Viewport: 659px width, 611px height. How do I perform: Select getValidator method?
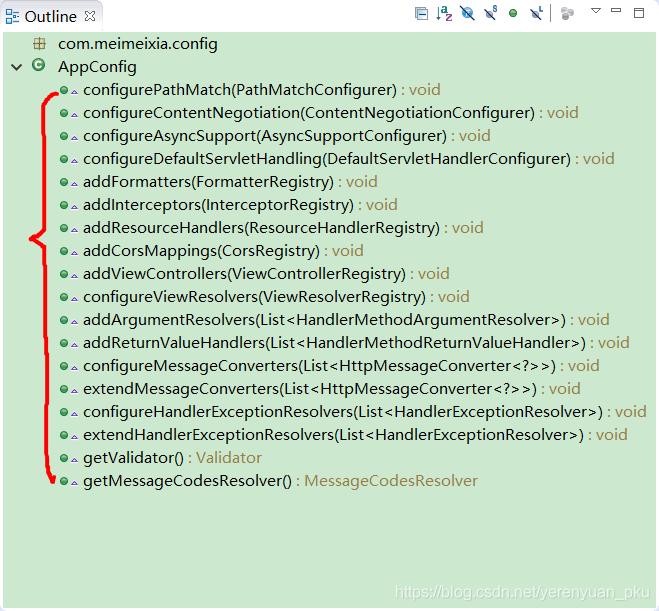point(172,458)
